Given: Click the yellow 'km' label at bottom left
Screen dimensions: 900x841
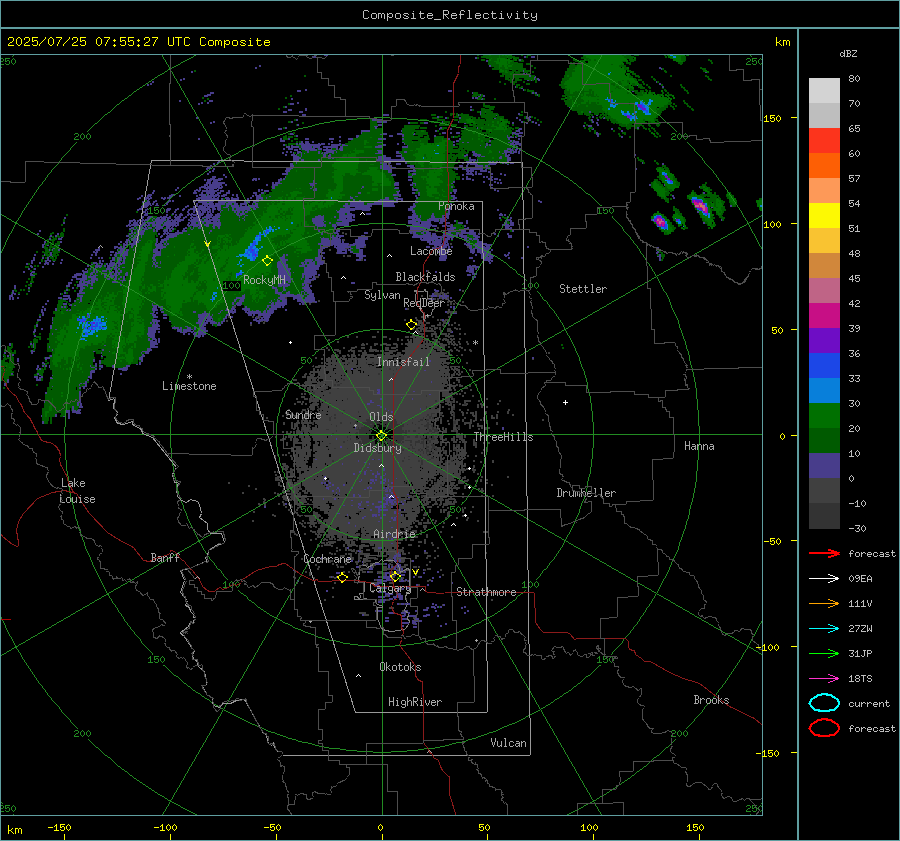Looking at the screenshot, I should pos(15,830).
